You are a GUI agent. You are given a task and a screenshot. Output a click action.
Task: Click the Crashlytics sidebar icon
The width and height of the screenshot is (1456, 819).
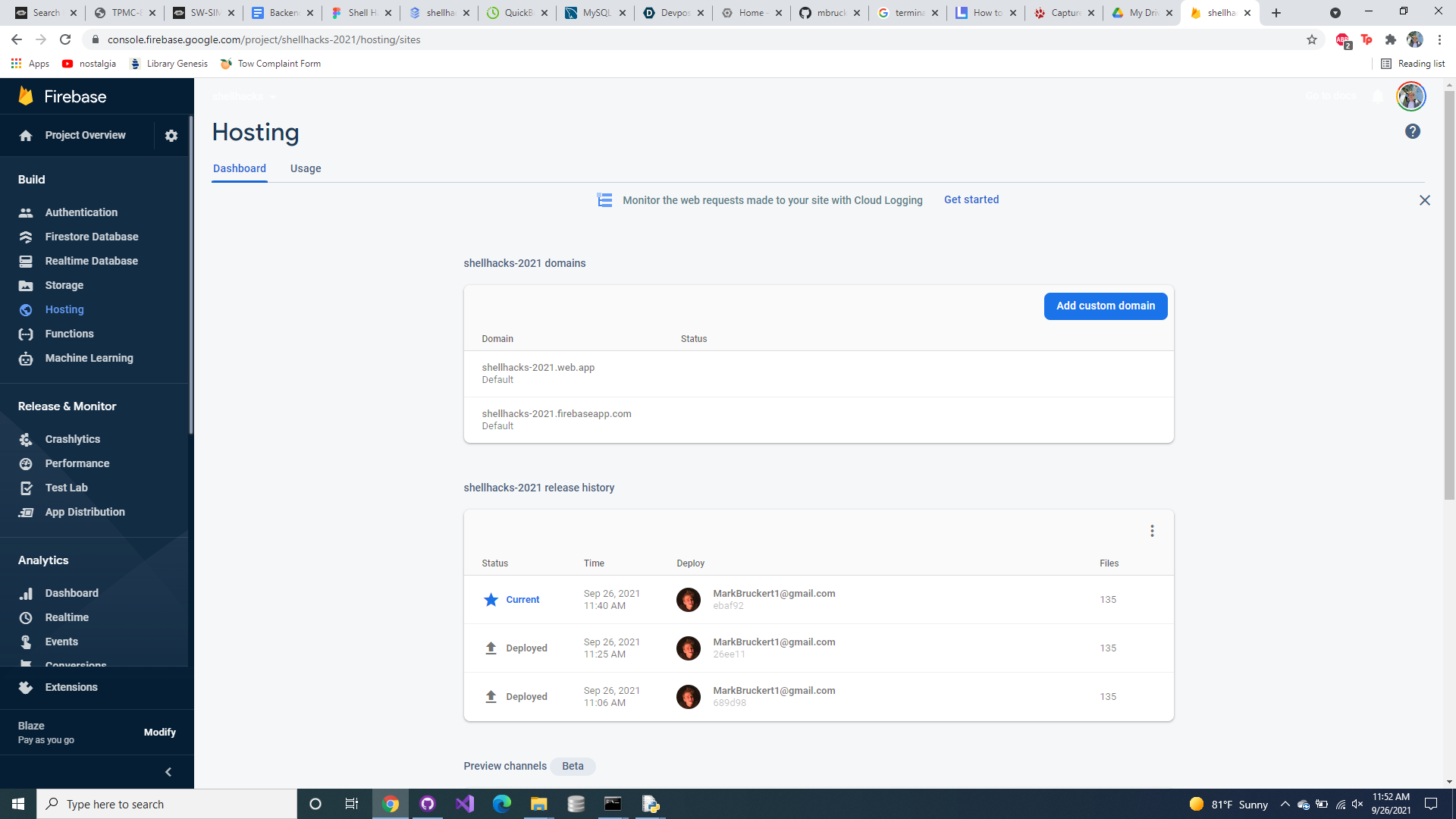(x=26, y=440)
